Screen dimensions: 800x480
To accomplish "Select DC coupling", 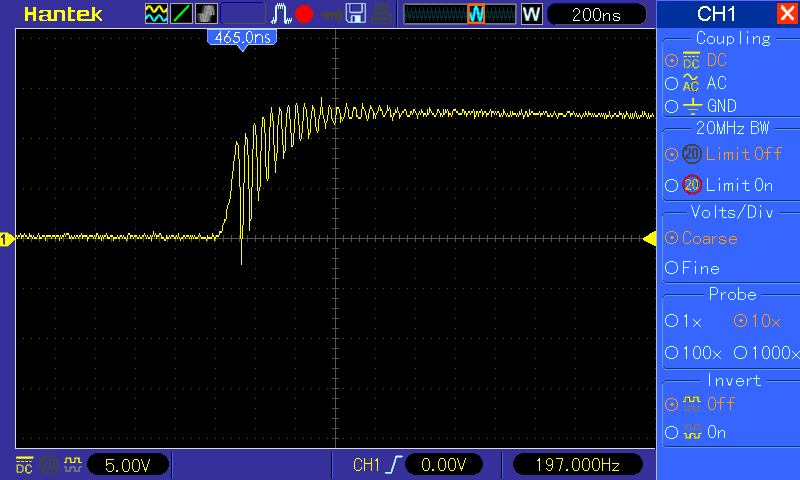I will pyautogui.click(x=696, y=60).
